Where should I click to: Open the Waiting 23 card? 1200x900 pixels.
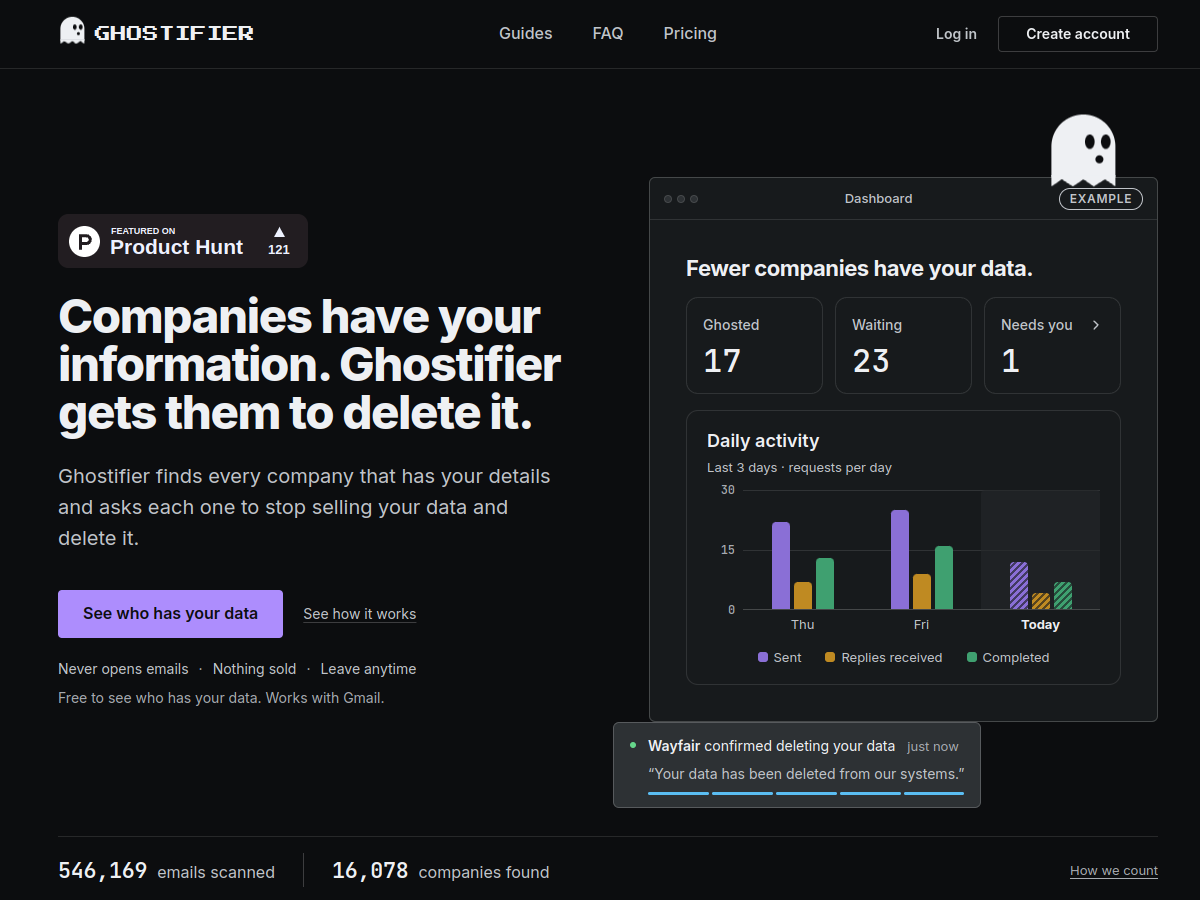[x=903, y=345]
